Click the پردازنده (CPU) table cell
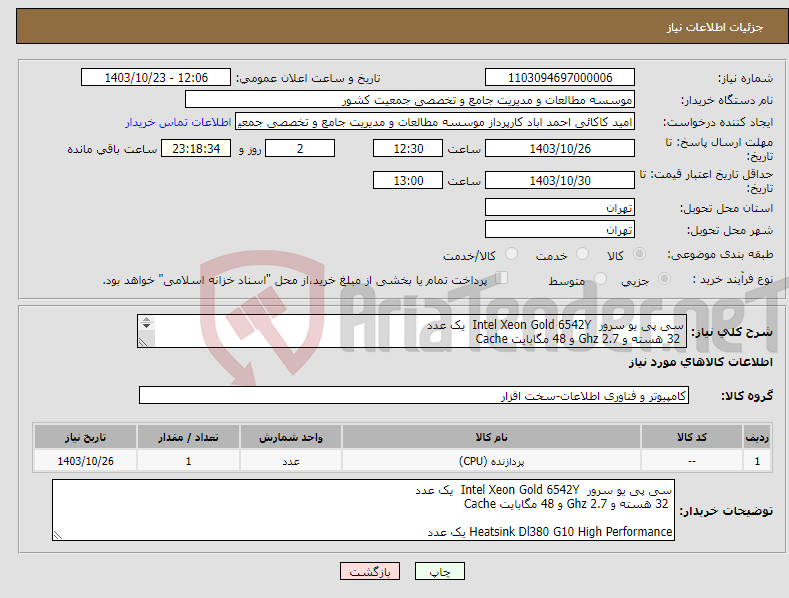 pos(492,461)
